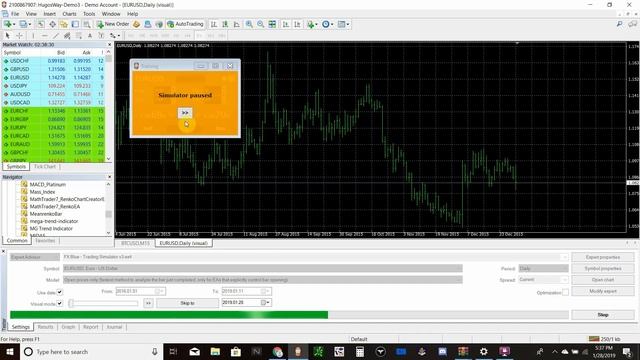Viewport: 640px width, 360px height.
Task: Switch chart to Bar Chart style
Action: click(x=213, y=24)
